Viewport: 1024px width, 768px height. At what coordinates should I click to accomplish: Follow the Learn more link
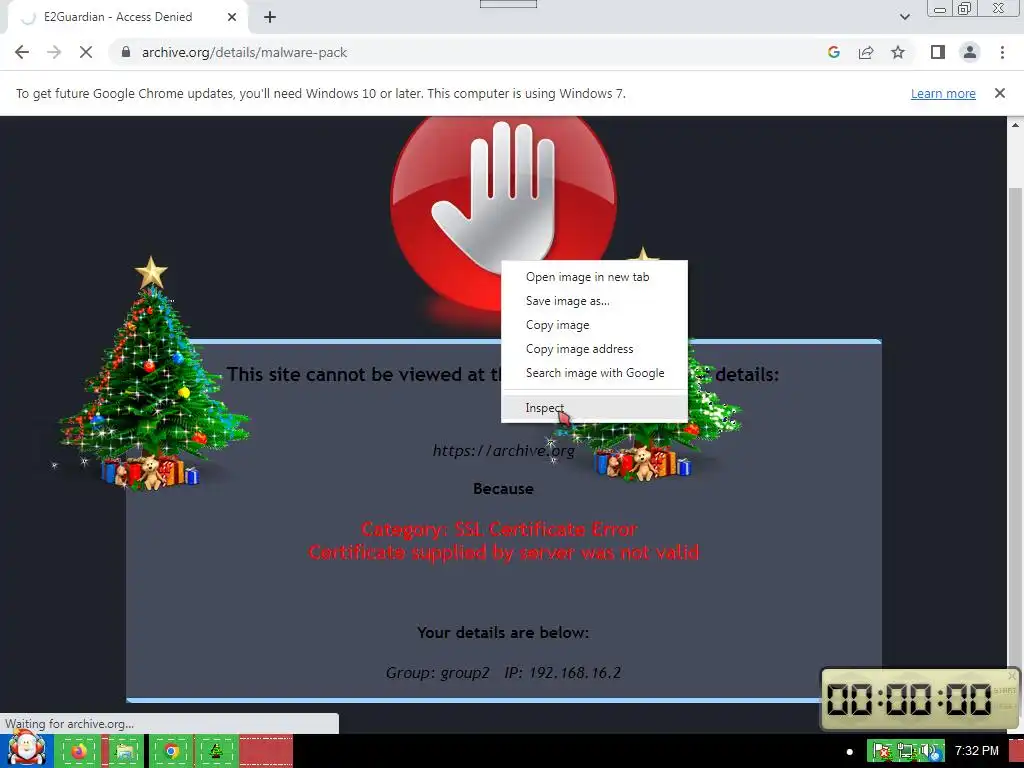point(943,93)
